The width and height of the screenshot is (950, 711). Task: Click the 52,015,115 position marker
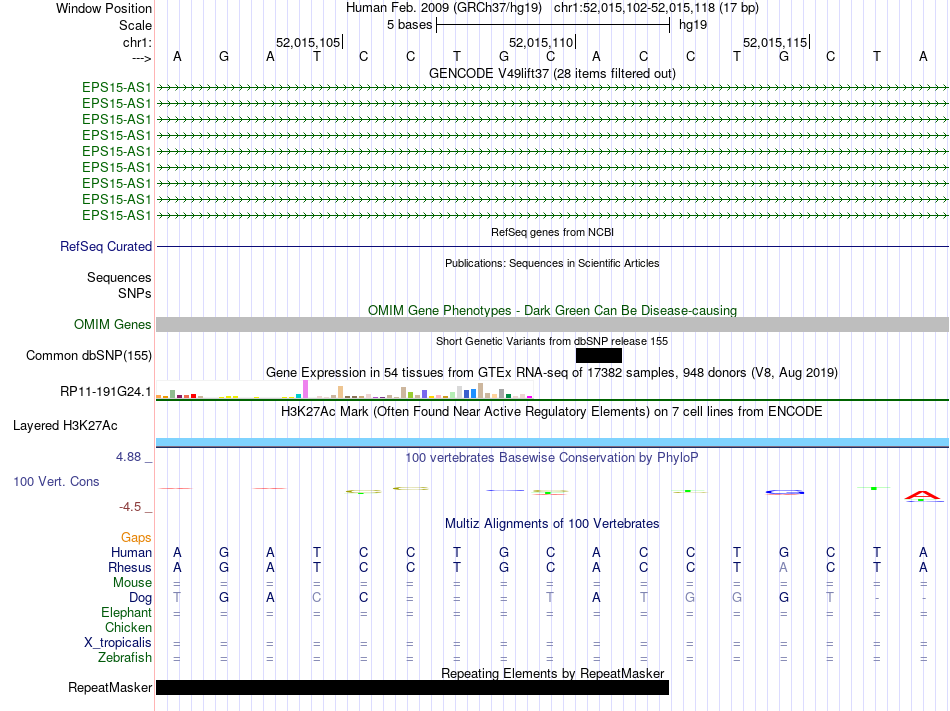click(x=775, y=42)
